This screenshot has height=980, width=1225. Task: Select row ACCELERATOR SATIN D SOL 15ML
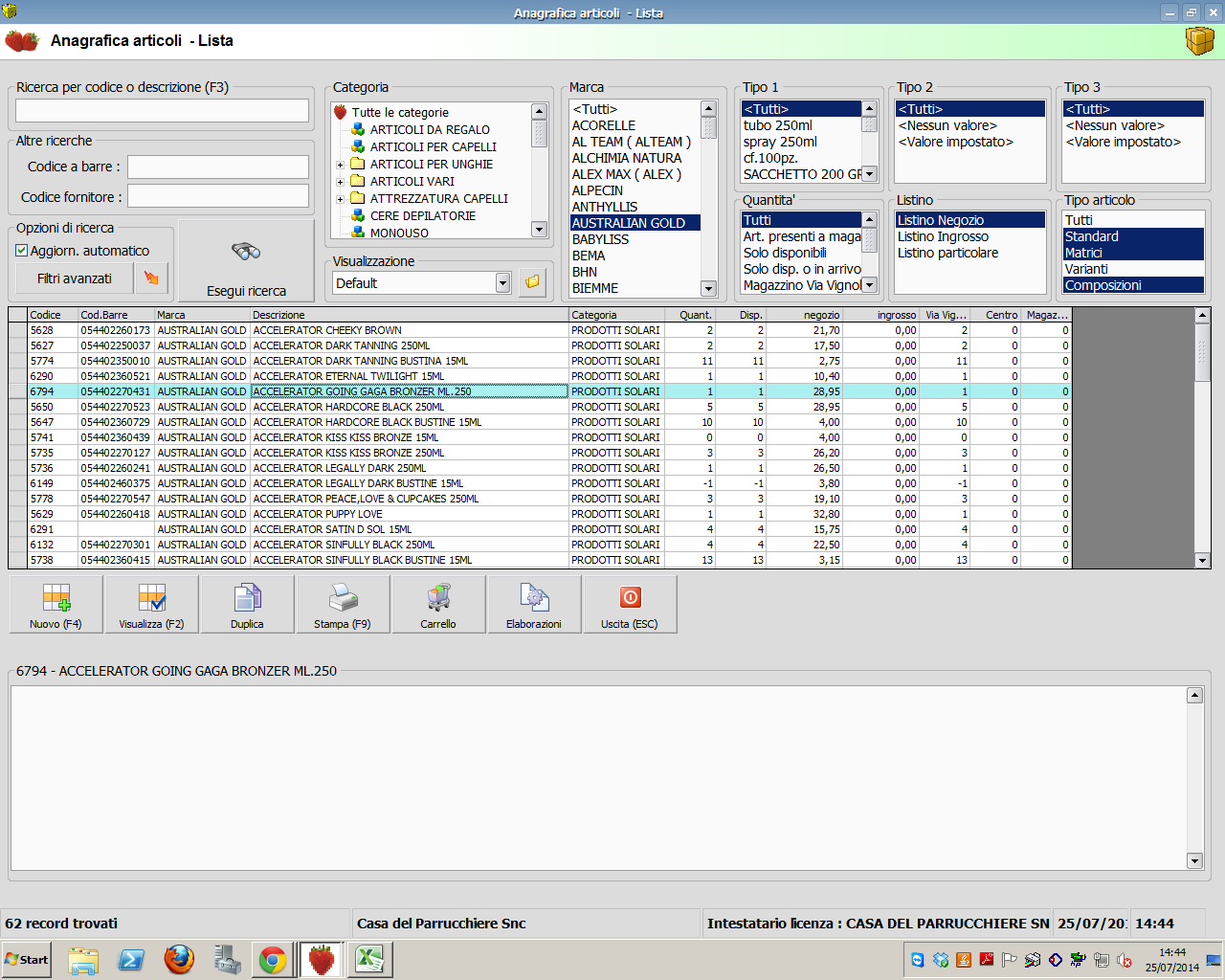pyautogui.click(x=540, y=529)
